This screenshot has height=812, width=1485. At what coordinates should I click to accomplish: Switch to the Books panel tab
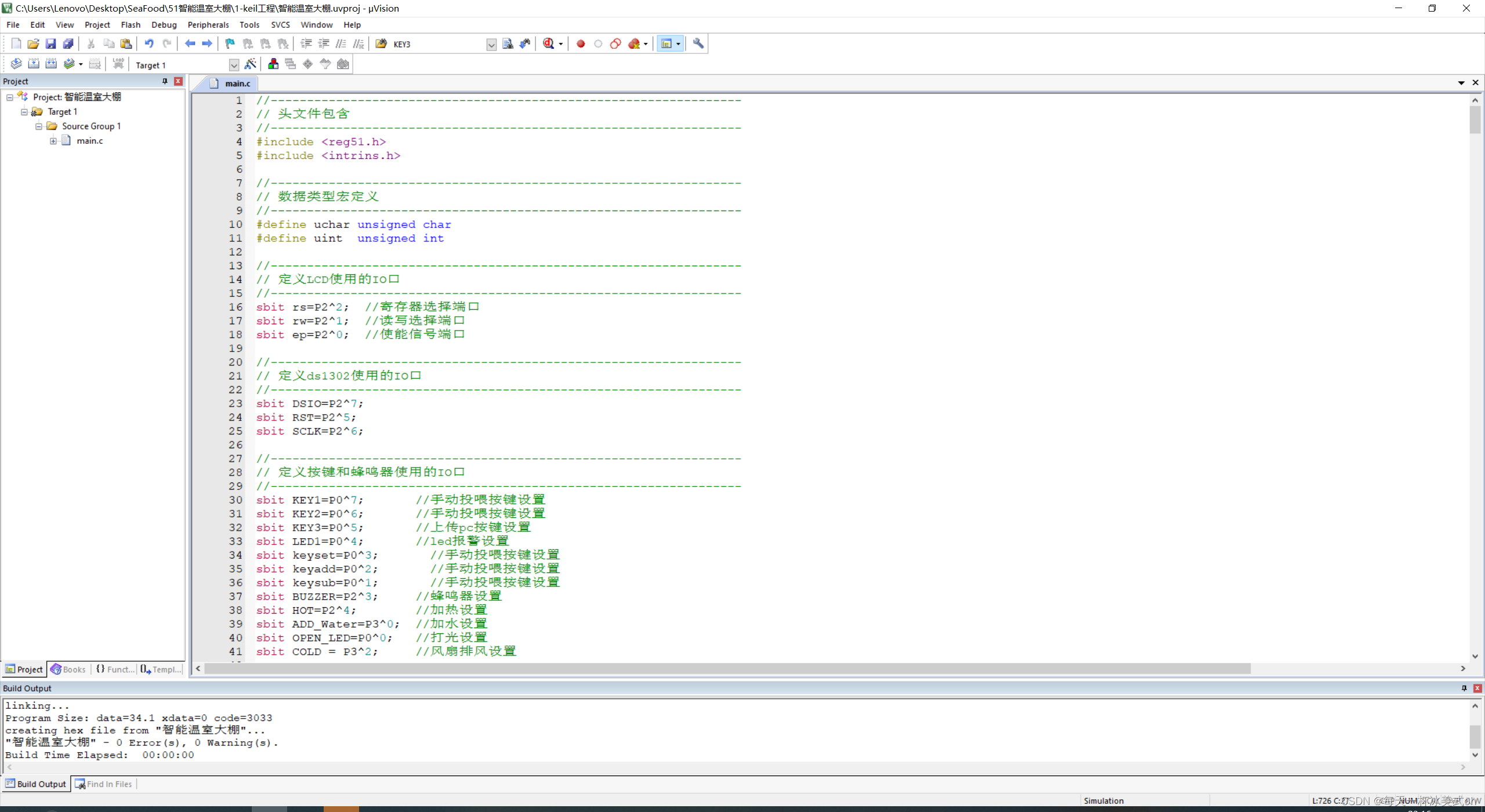point(68,669)
